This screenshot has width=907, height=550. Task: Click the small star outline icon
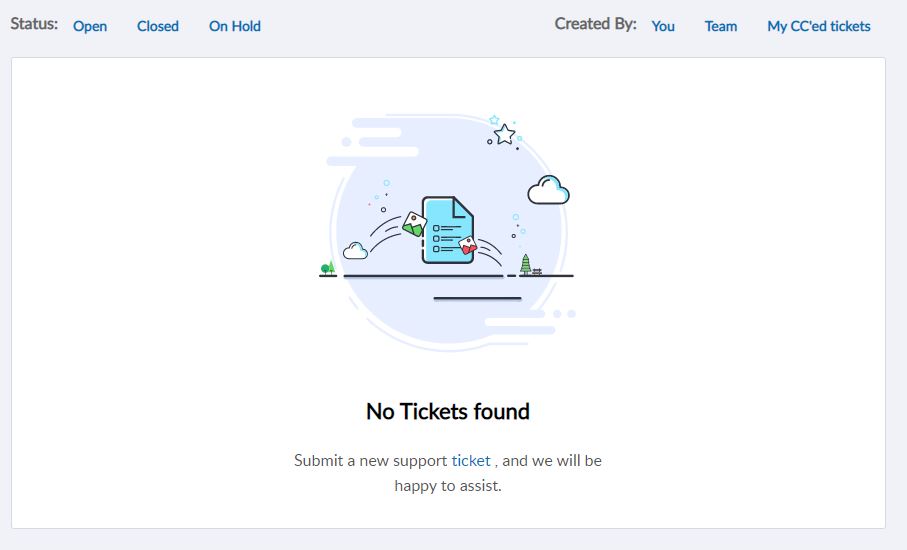coord(494,119)
